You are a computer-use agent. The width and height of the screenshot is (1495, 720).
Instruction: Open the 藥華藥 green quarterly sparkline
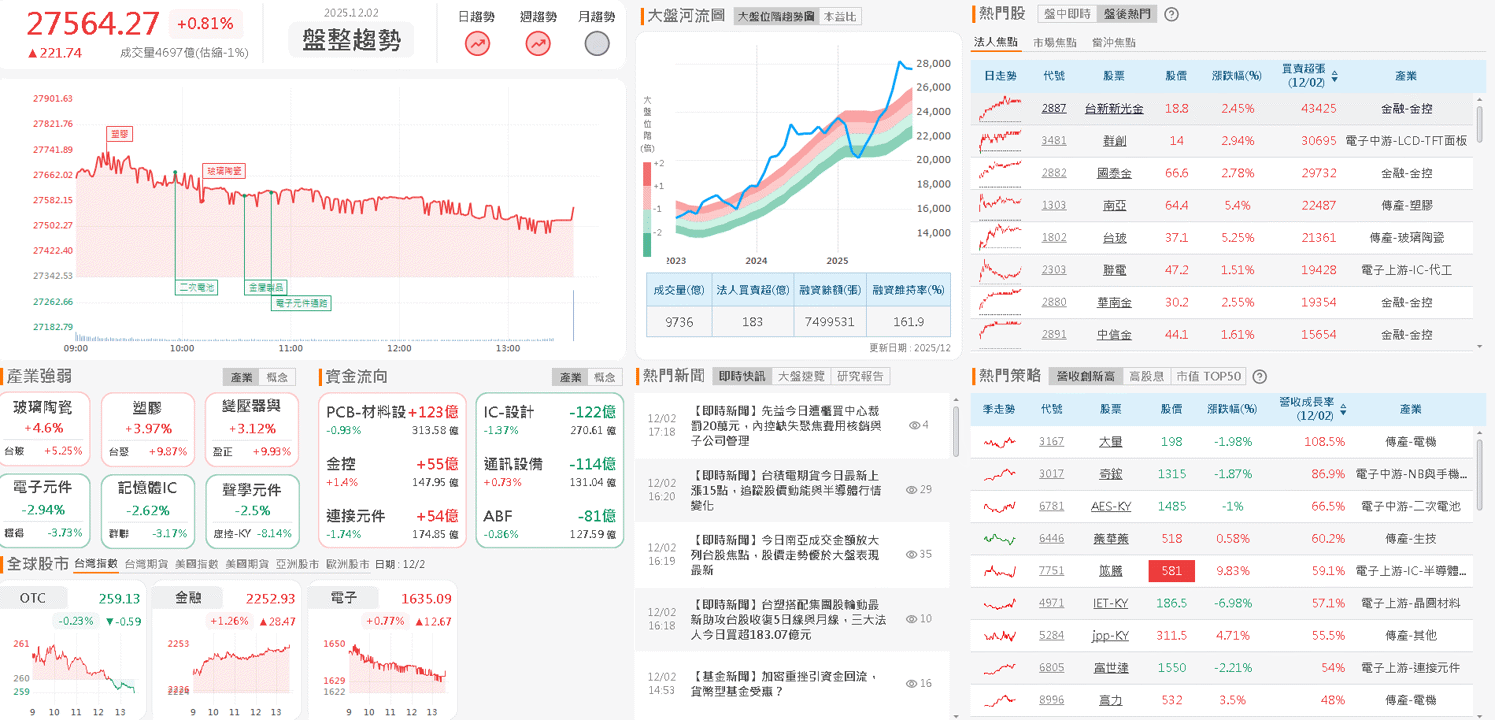tap(1000, 538)
